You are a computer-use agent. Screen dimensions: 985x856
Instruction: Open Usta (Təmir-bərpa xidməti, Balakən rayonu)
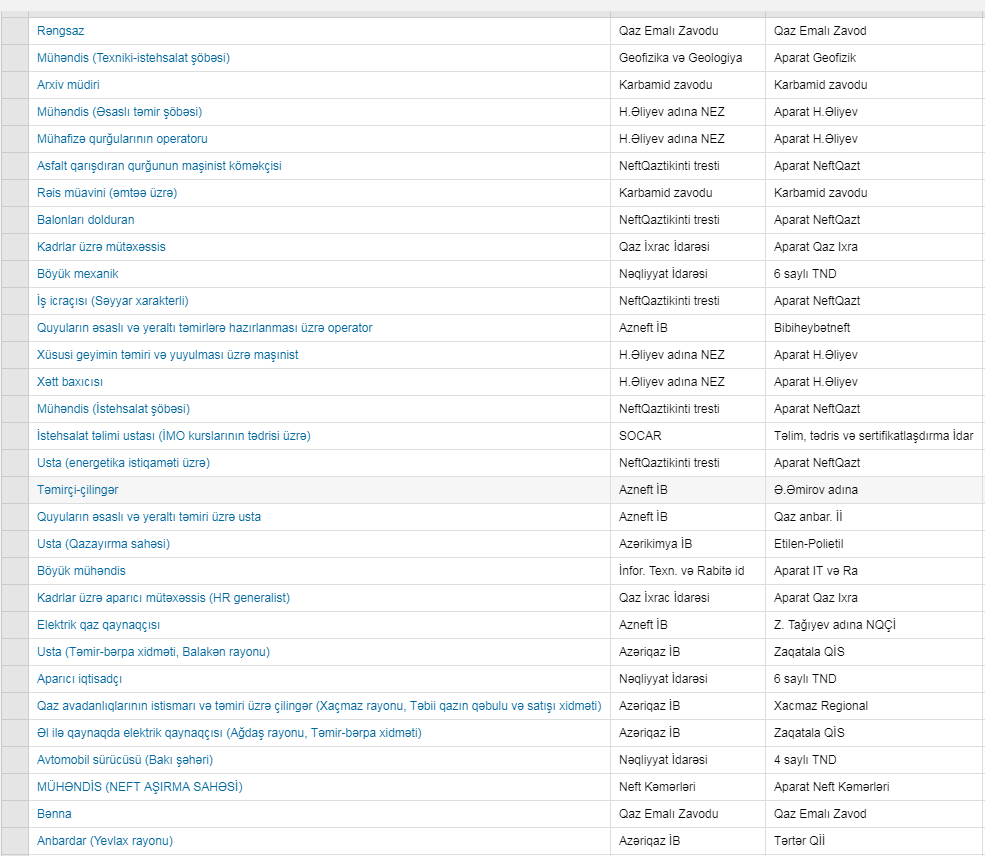pyautogui.click(x=153, y=652)
